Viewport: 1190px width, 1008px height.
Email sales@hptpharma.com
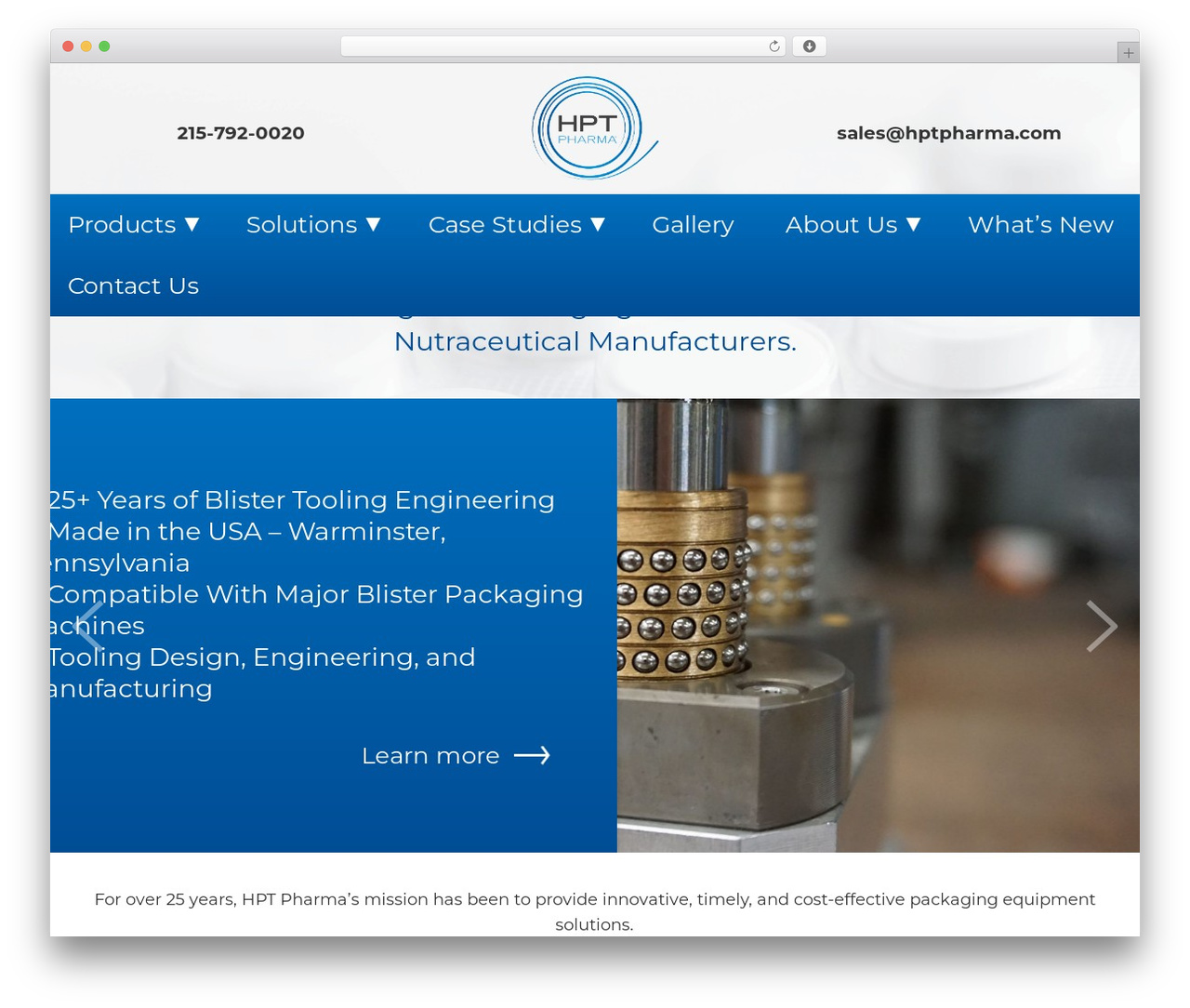pyautogui.click(x=948, y=133)
